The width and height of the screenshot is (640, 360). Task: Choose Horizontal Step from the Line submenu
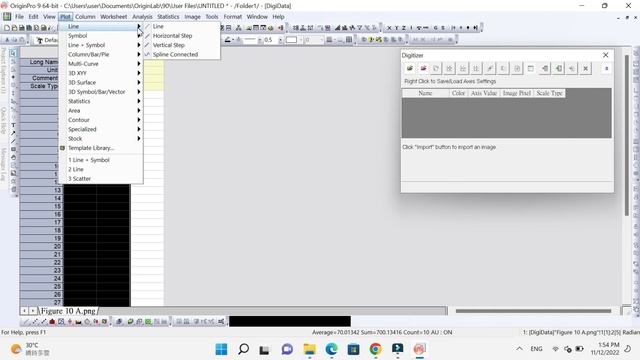(x=182, y=36)
